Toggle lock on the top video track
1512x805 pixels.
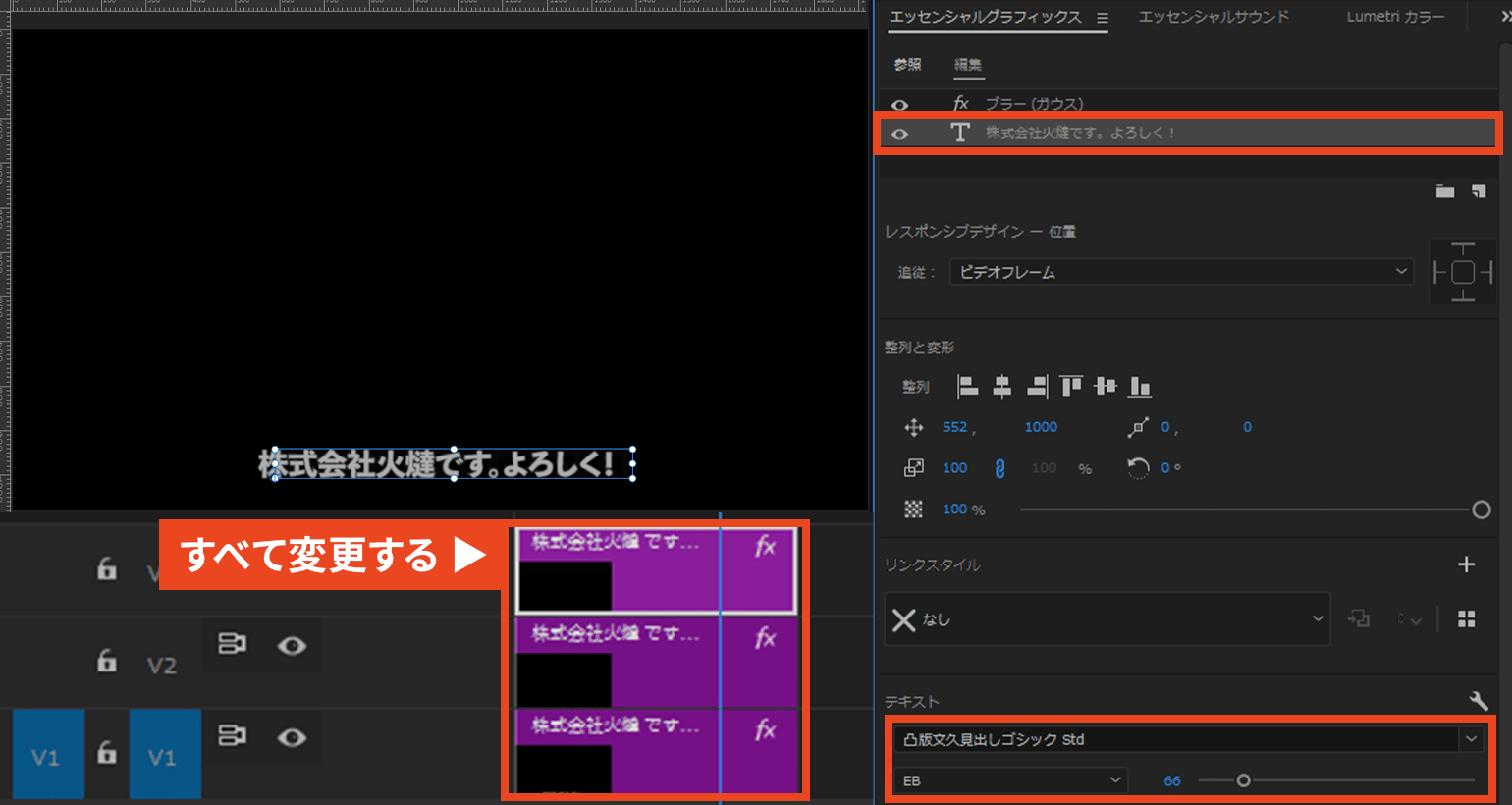pos(107,568)
